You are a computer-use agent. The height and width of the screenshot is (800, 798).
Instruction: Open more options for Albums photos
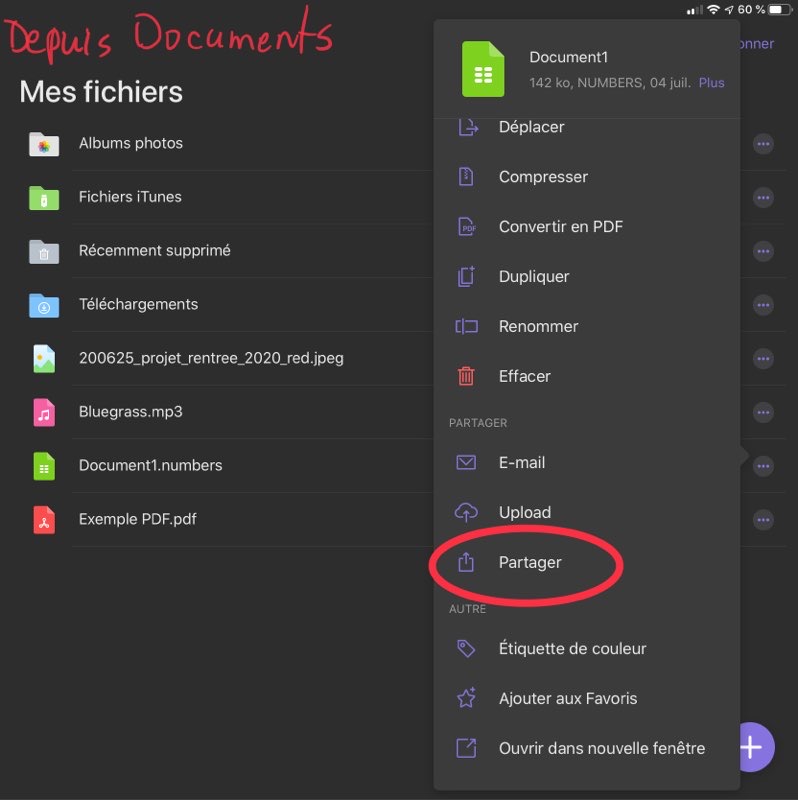coord(763,144)
